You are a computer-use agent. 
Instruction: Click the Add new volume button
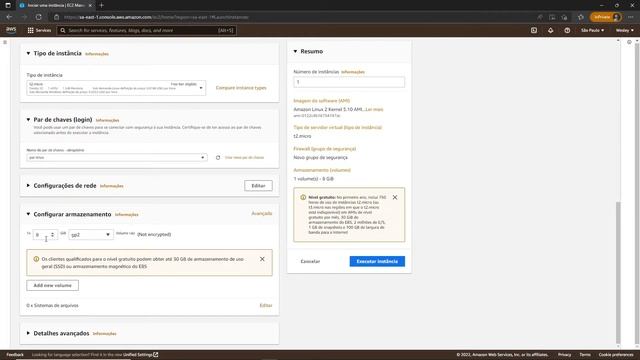[53, 285]
